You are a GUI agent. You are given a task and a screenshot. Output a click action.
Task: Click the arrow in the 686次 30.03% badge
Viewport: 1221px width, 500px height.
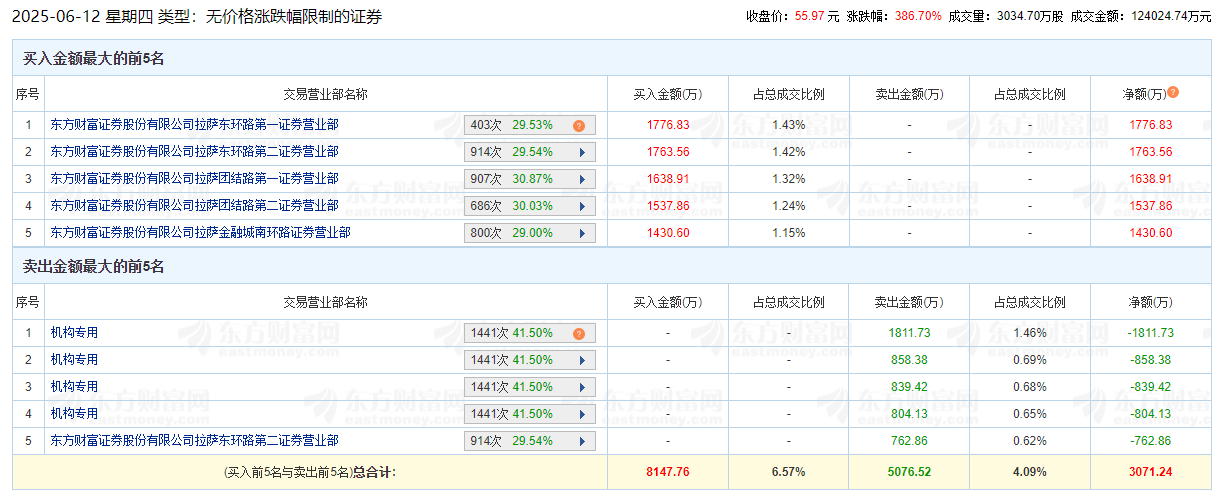pyautogui.click(x=580, y=206)
